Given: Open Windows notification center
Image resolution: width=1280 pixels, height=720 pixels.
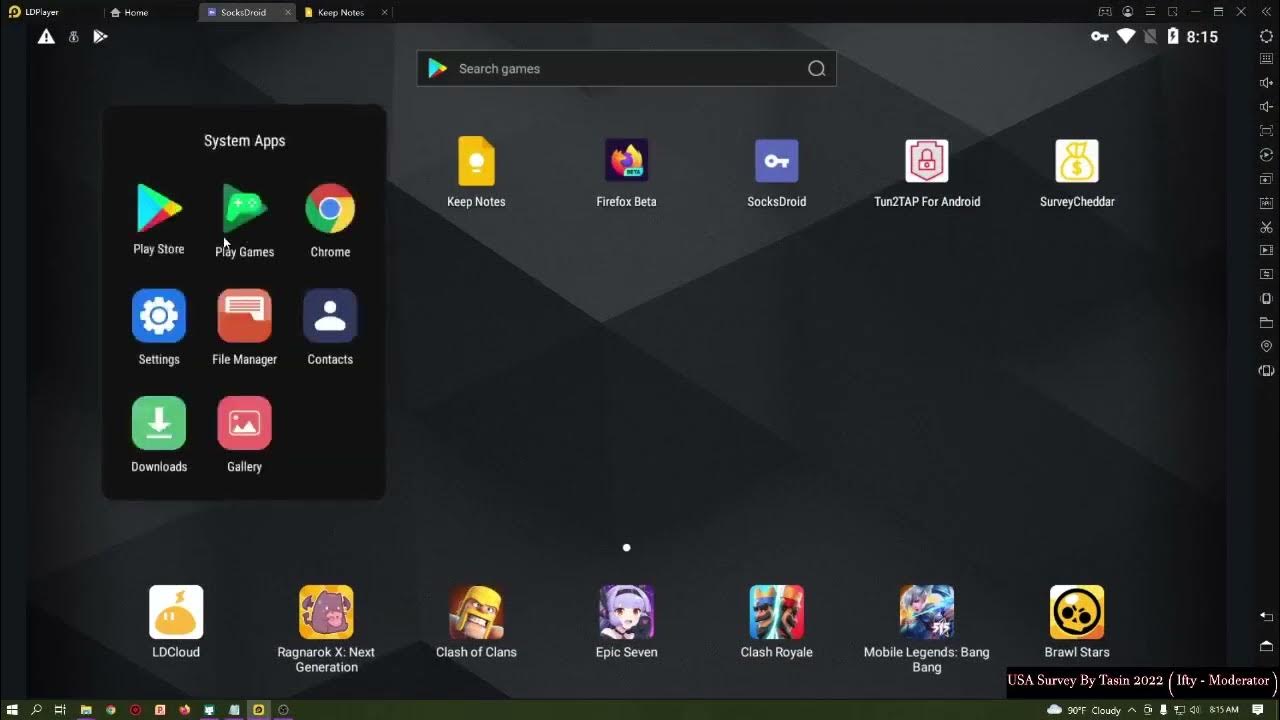Looking at the screenshot, I should coord(1258,710).
